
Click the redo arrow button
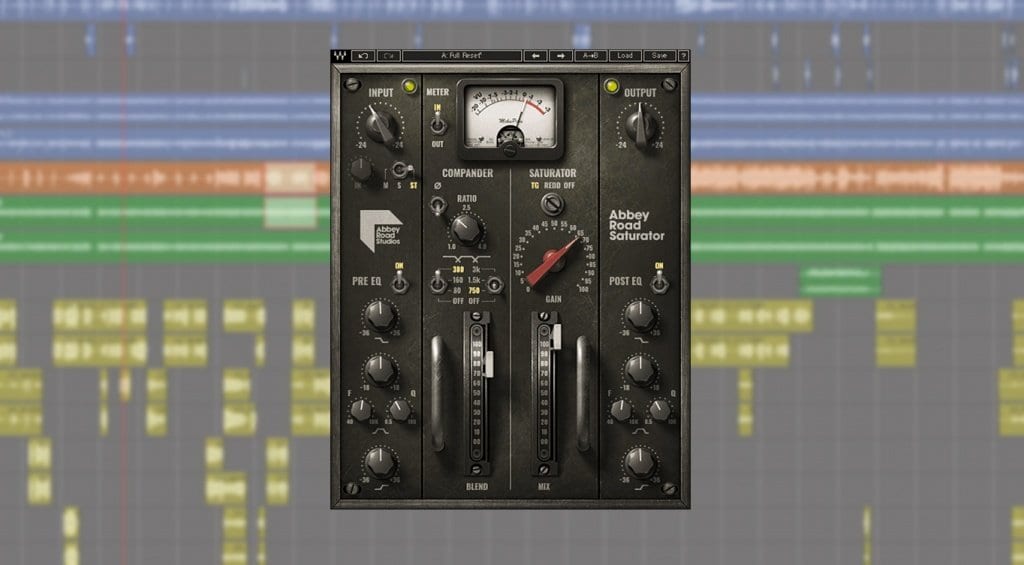388,56
